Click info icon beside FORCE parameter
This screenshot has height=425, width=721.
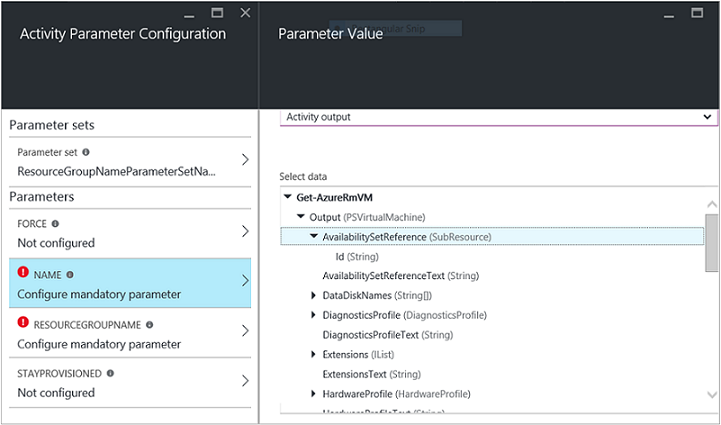point(55,224)
